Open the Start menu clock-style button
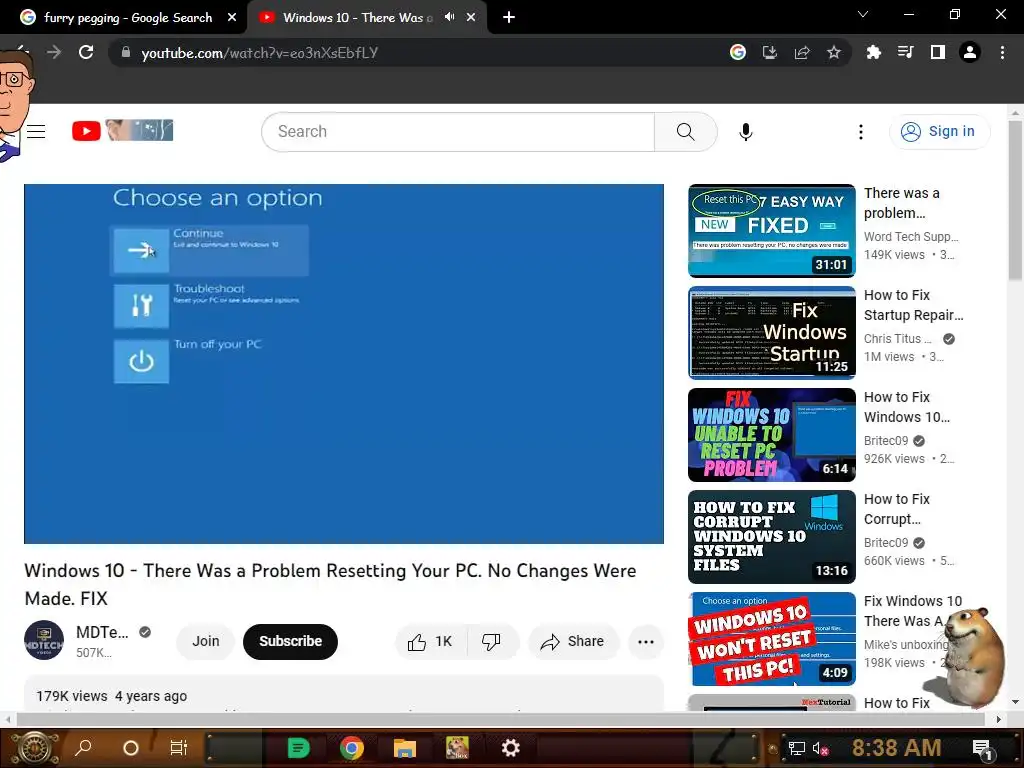 pyautogui.click(x=35, y=748)
